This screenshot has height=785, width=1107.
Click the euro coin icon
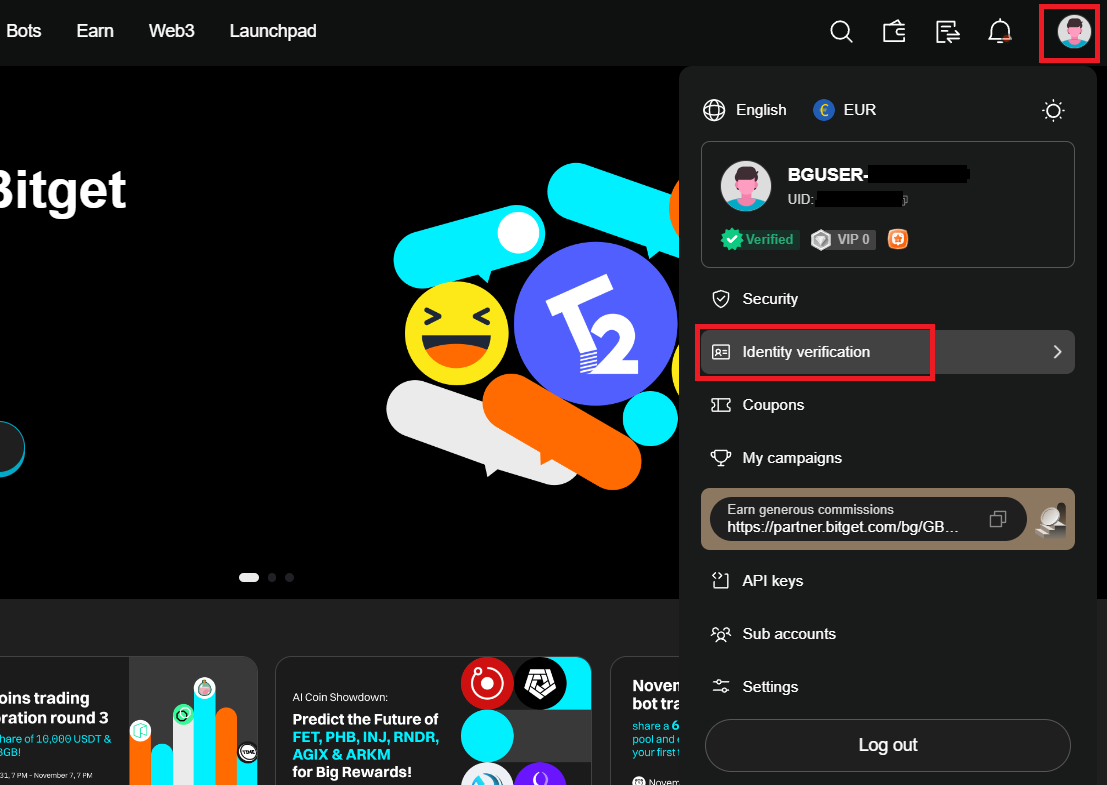coord(824,110)
